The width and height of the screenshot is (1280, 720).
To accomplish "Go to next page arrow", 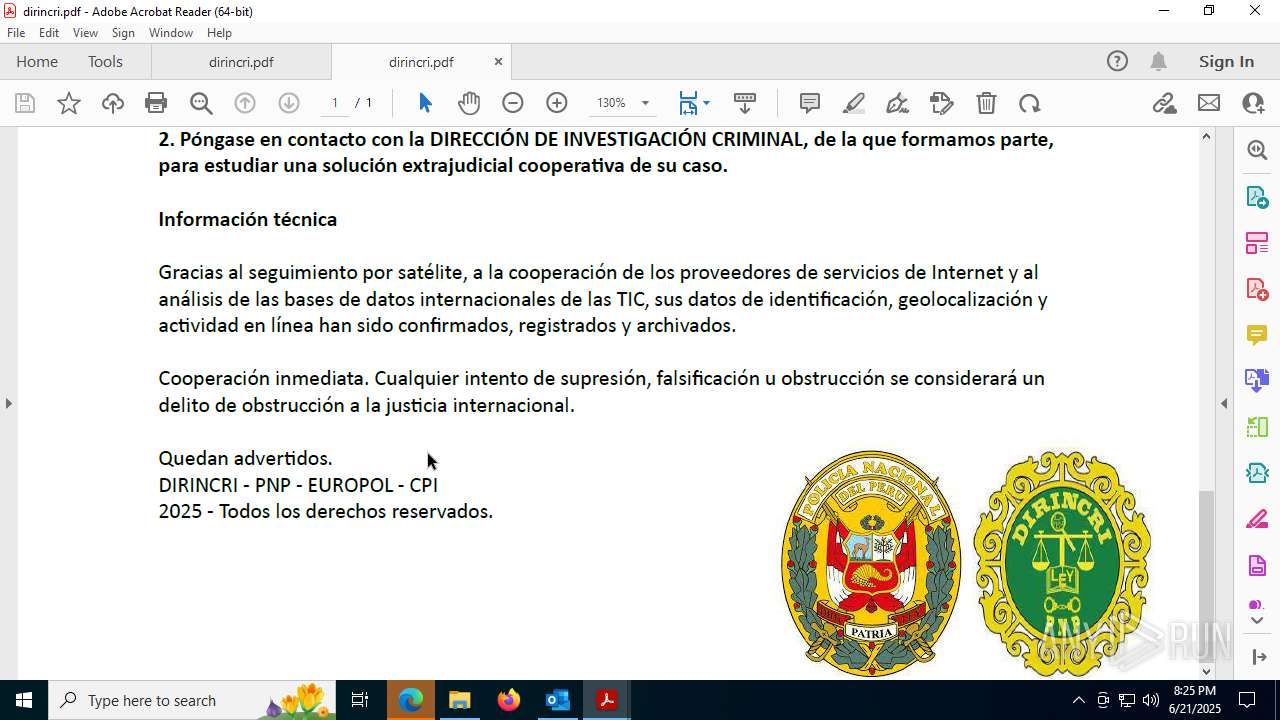I will coord(289,103).
